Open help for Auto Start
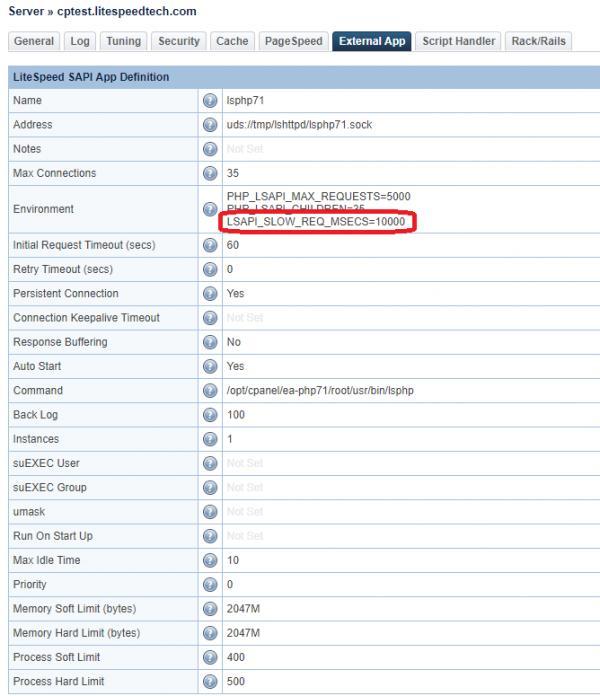 coord(210,366)
